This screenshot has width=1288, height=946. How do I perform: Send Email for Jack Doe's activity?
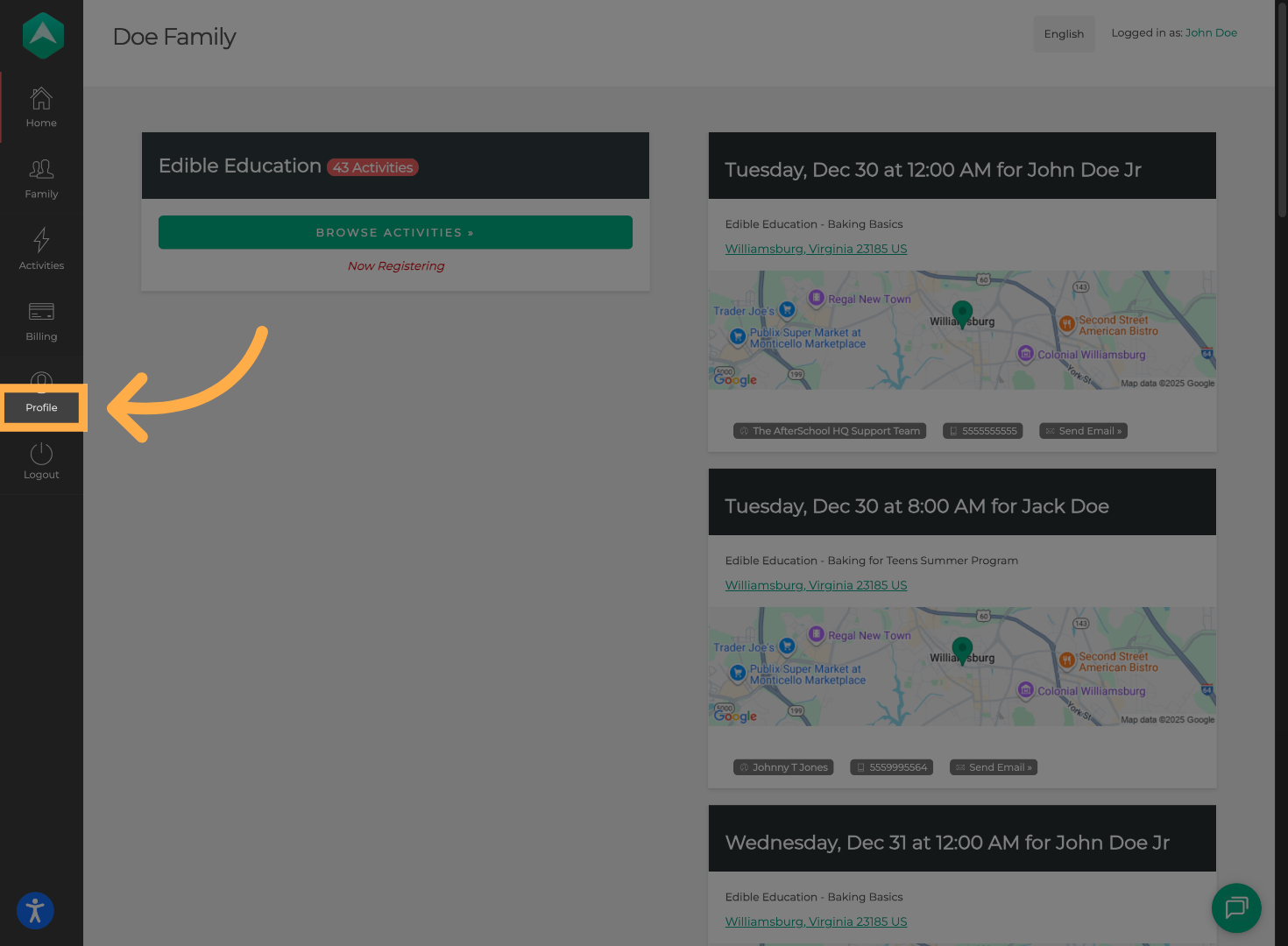(993, 767)
